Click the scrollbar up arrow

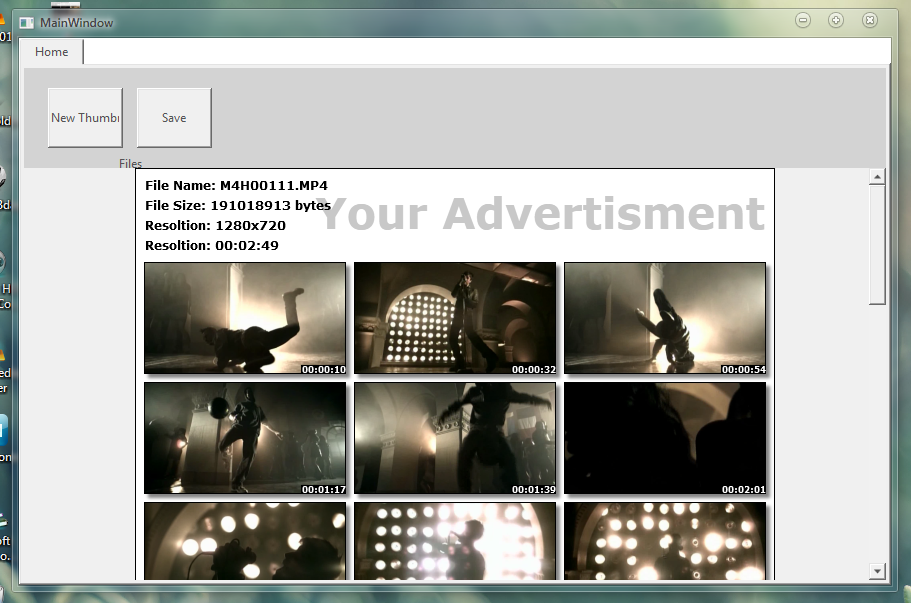[x=878, y=177]
